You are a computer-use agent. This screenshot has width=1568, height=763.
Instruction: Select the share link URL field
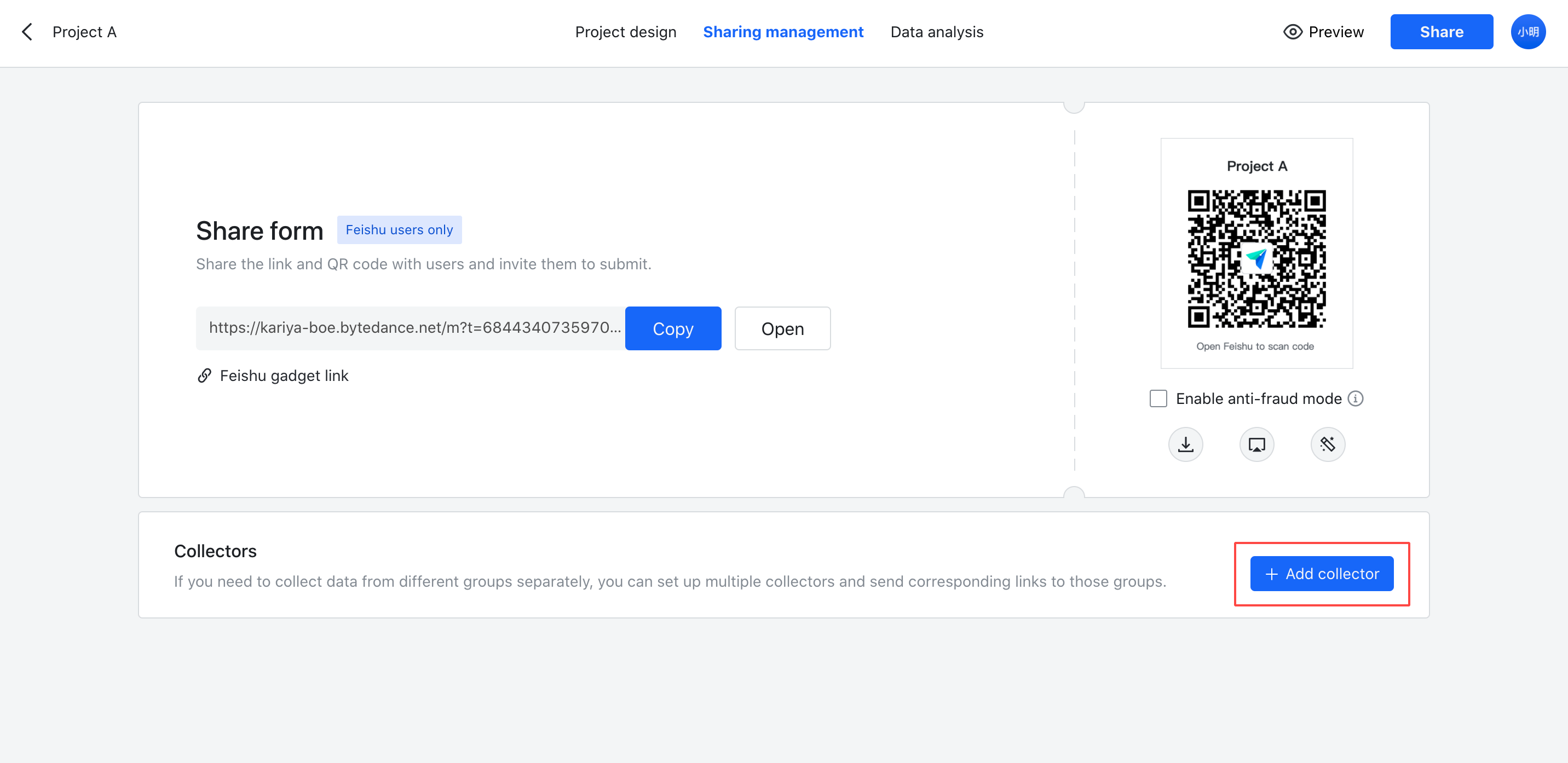pos(411,328)
